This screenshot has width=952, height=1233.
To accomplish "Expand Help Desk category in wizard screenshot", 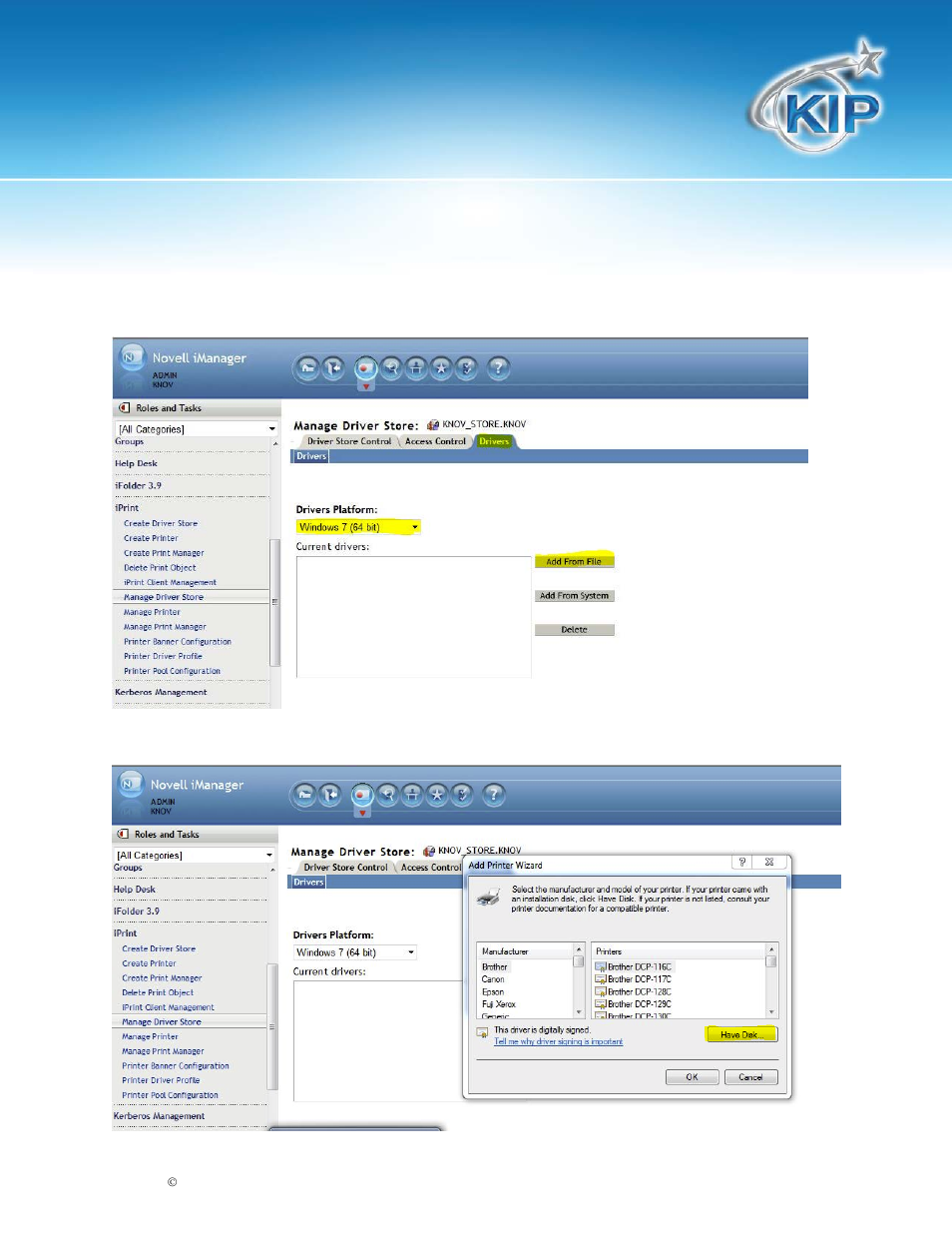I will (x=134, y=890).
